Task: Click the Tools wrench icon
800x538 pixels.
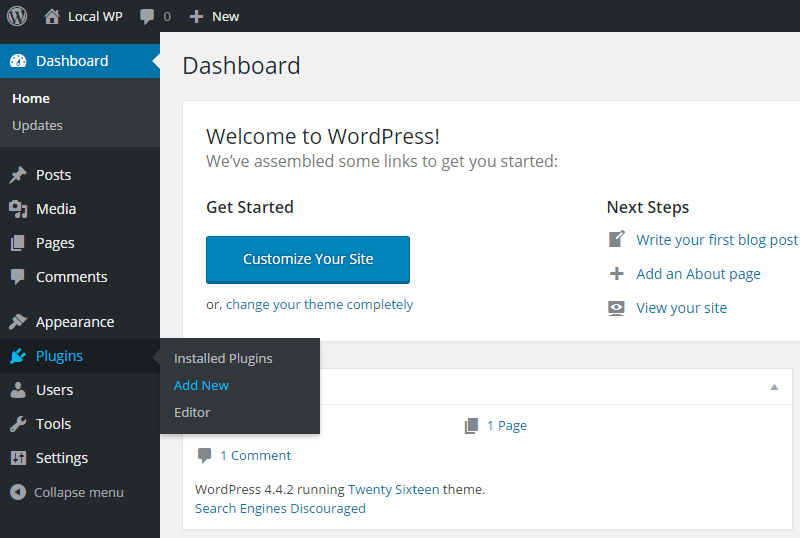Action: click(18, 424)
